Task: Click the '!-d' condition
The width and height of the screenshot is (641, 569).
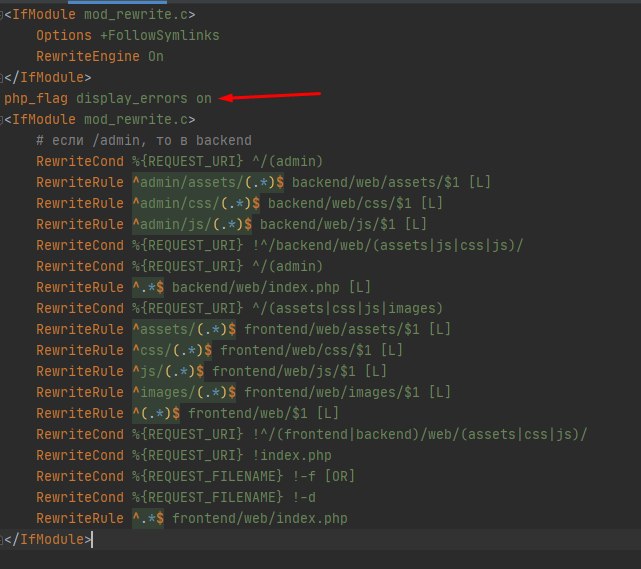Action: click(304, 497)
